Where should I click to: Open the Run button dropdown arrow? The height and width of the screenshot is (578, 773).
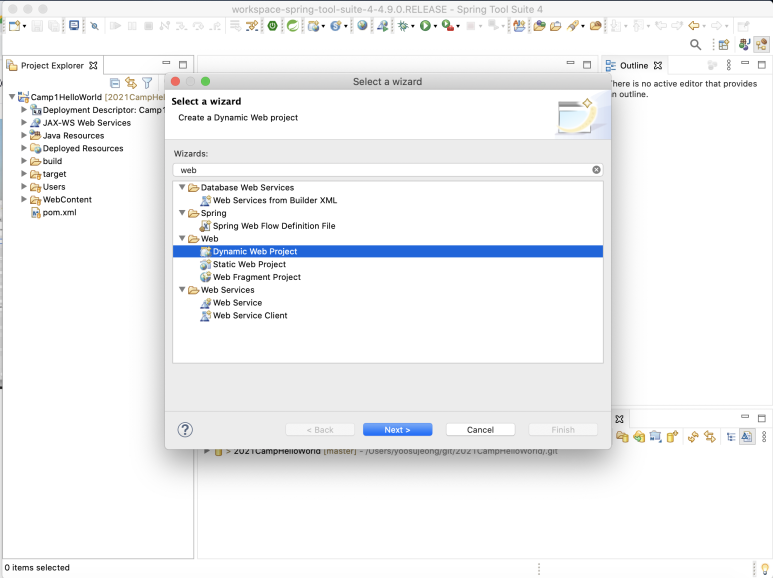[x=435, y=26]
